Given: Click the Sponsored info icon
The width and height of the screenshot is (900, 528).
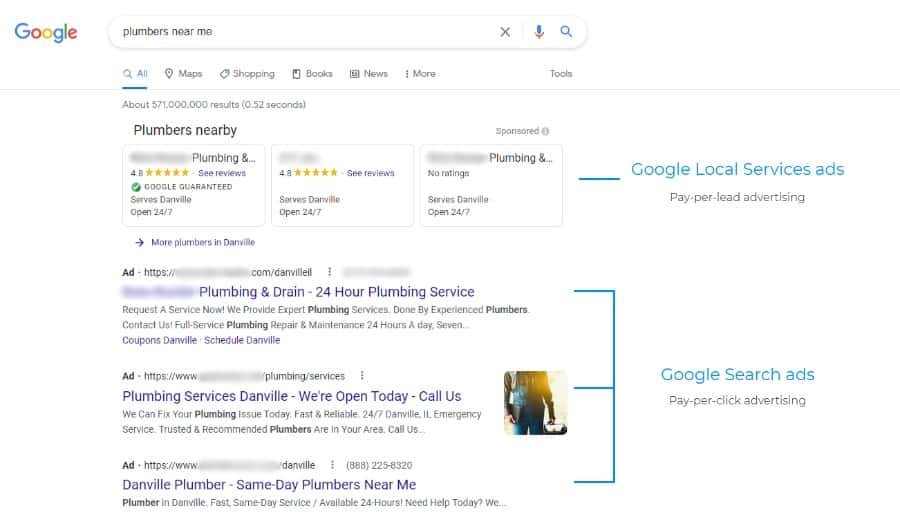Looking at the screenshot, I should click(x=545, y=131).
